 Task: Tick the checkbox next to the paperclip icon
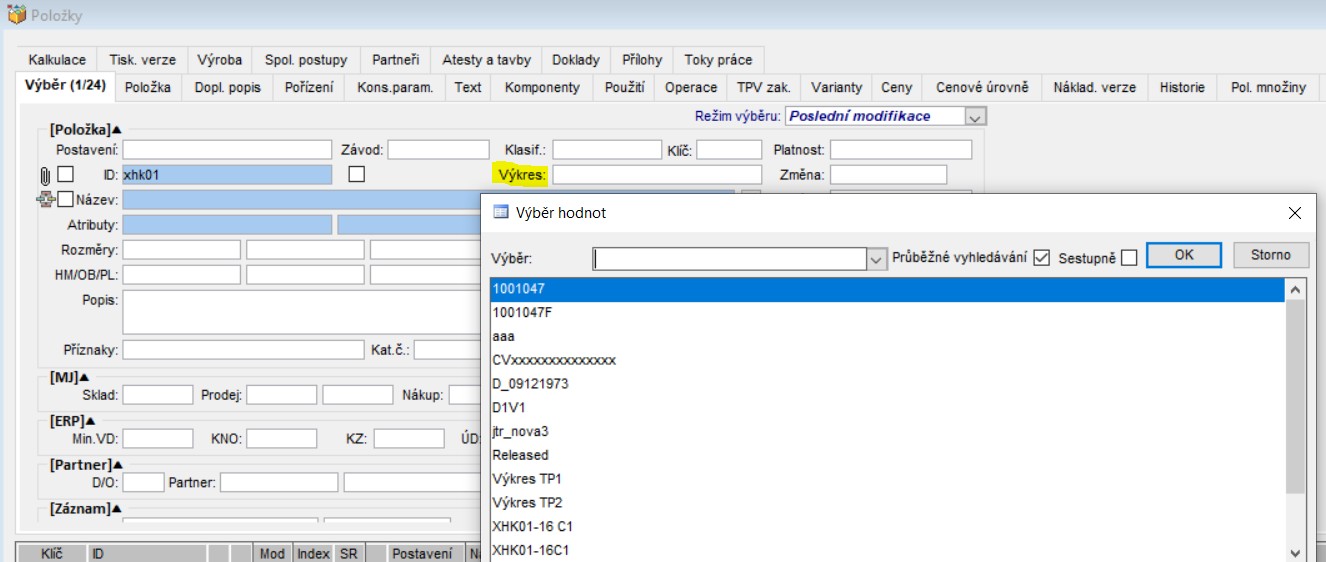click(65, 174)
